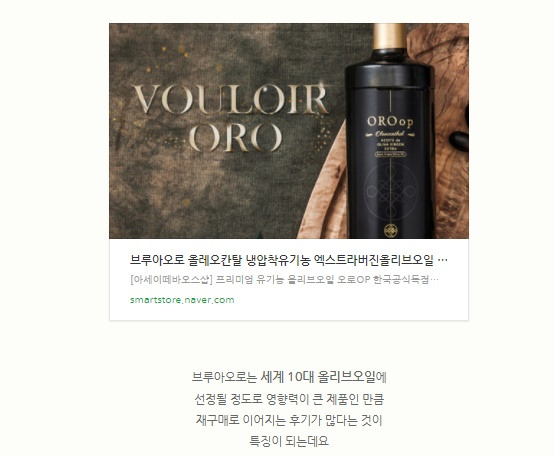Open the 브루아오로 올레오칸탈 product title link

[x=281, y=260]
